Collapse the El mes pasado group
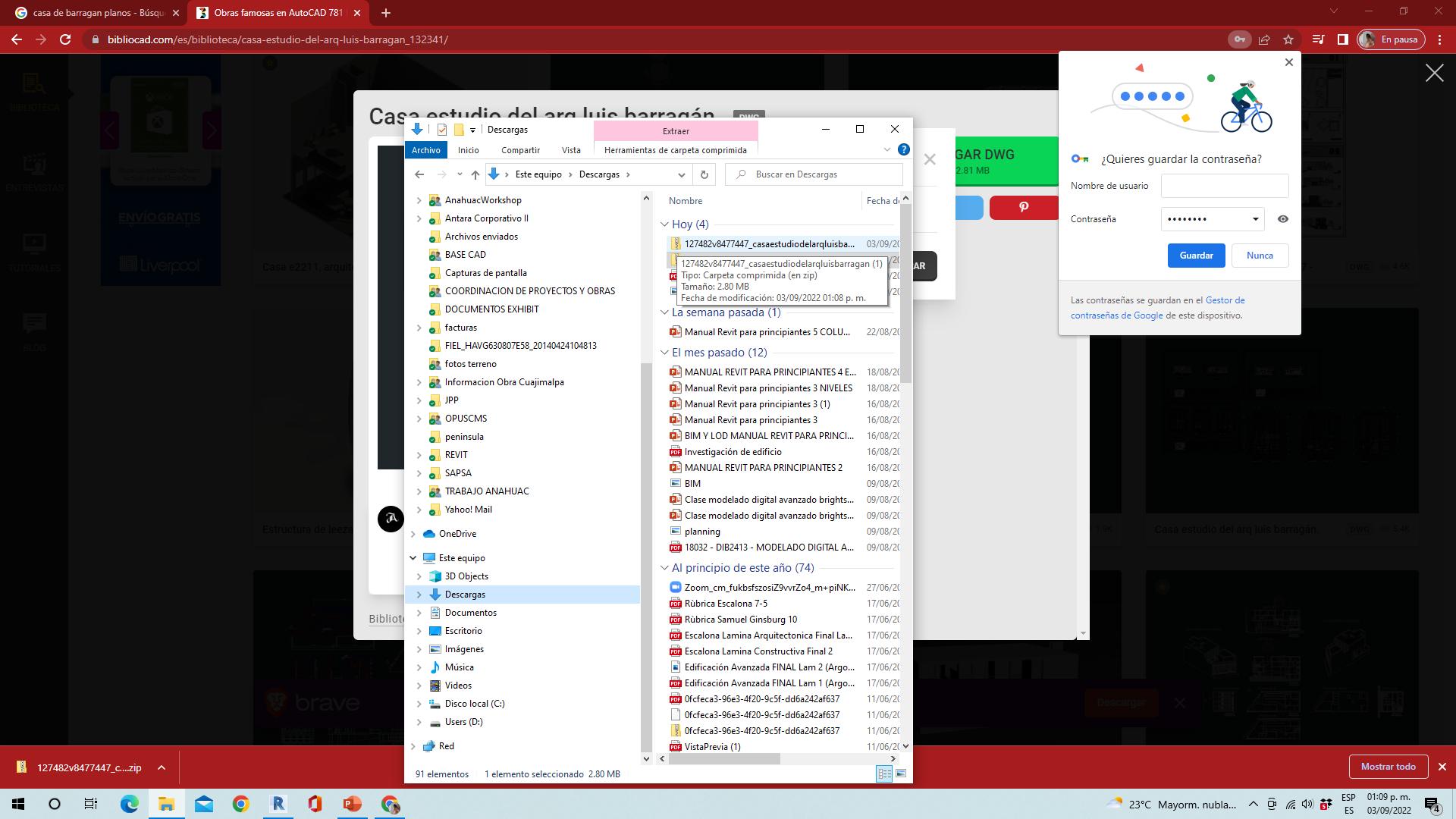 click(665, 353)
